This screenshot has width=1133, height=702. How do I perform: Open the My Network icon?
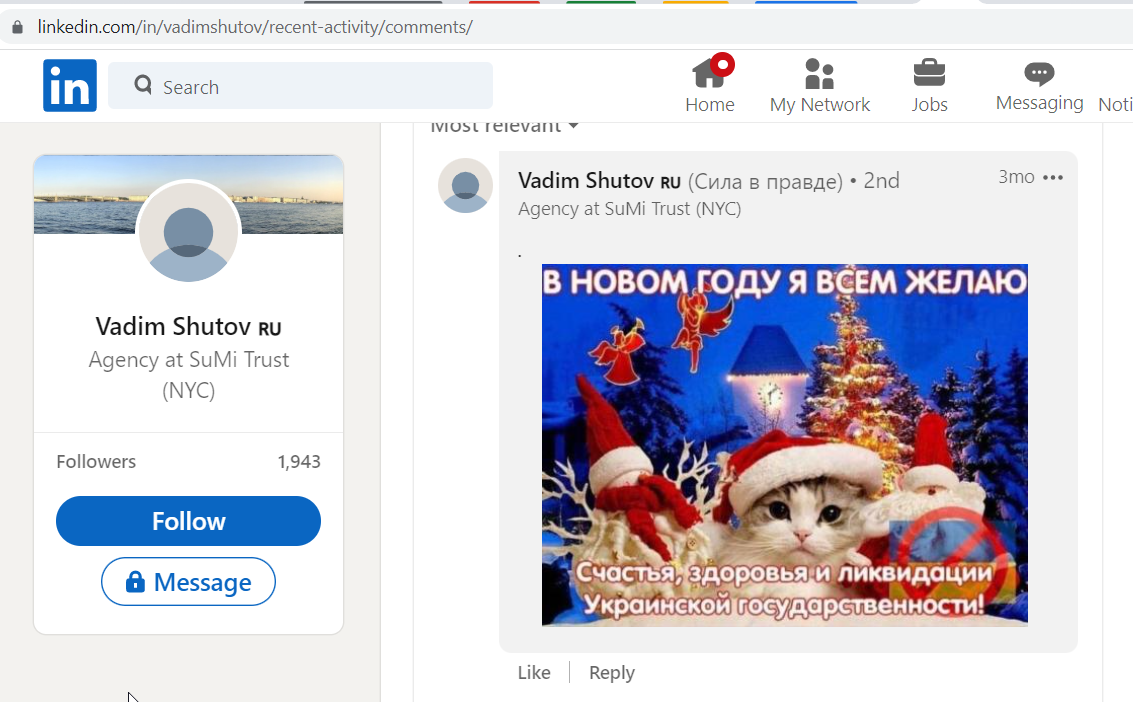click(x=819, y=74)
